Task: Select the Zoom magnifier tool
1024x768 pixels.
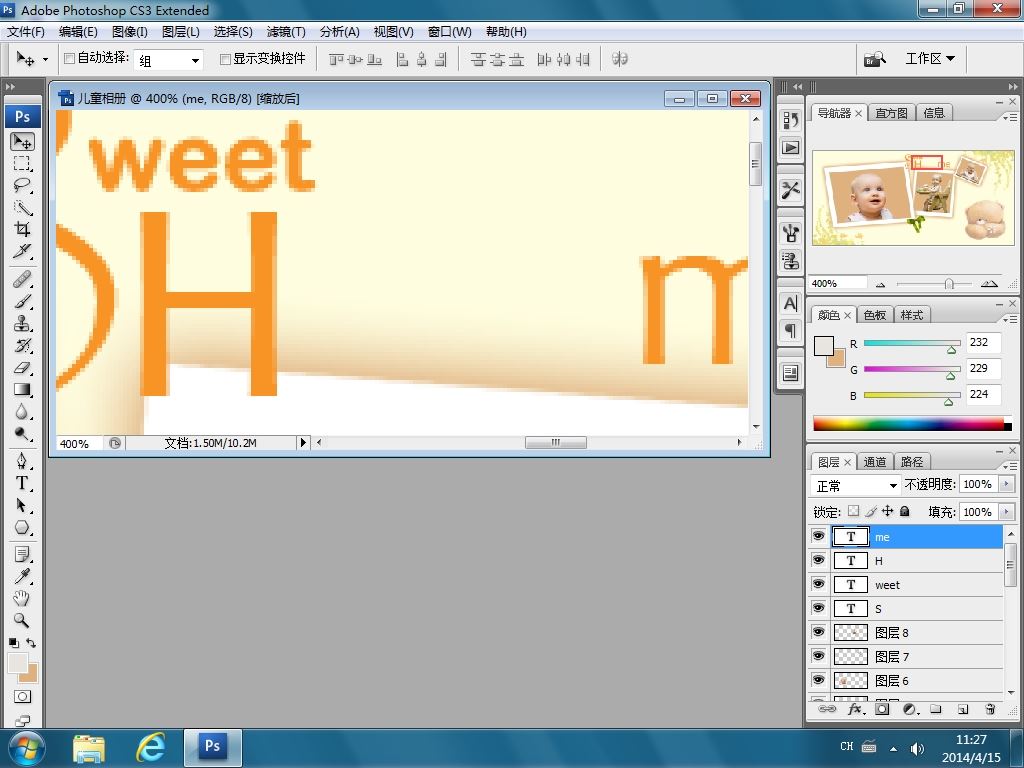Action: click(22, 620)
